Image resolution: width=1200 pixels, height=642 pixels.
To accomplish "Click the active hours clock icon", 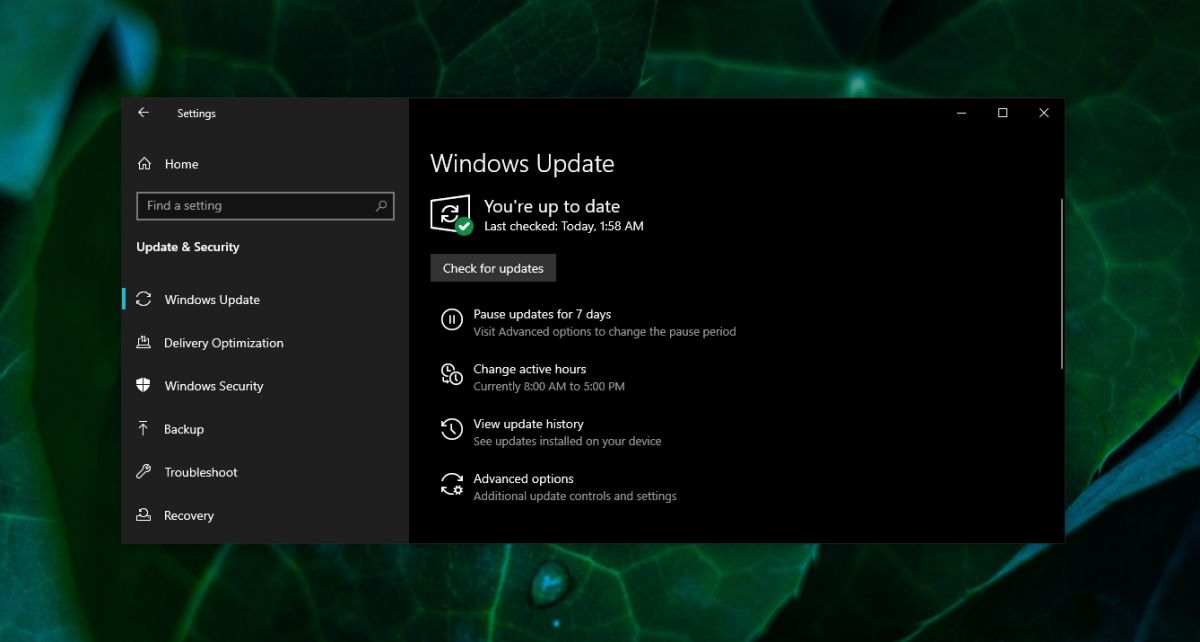I will tap(451, 375).
